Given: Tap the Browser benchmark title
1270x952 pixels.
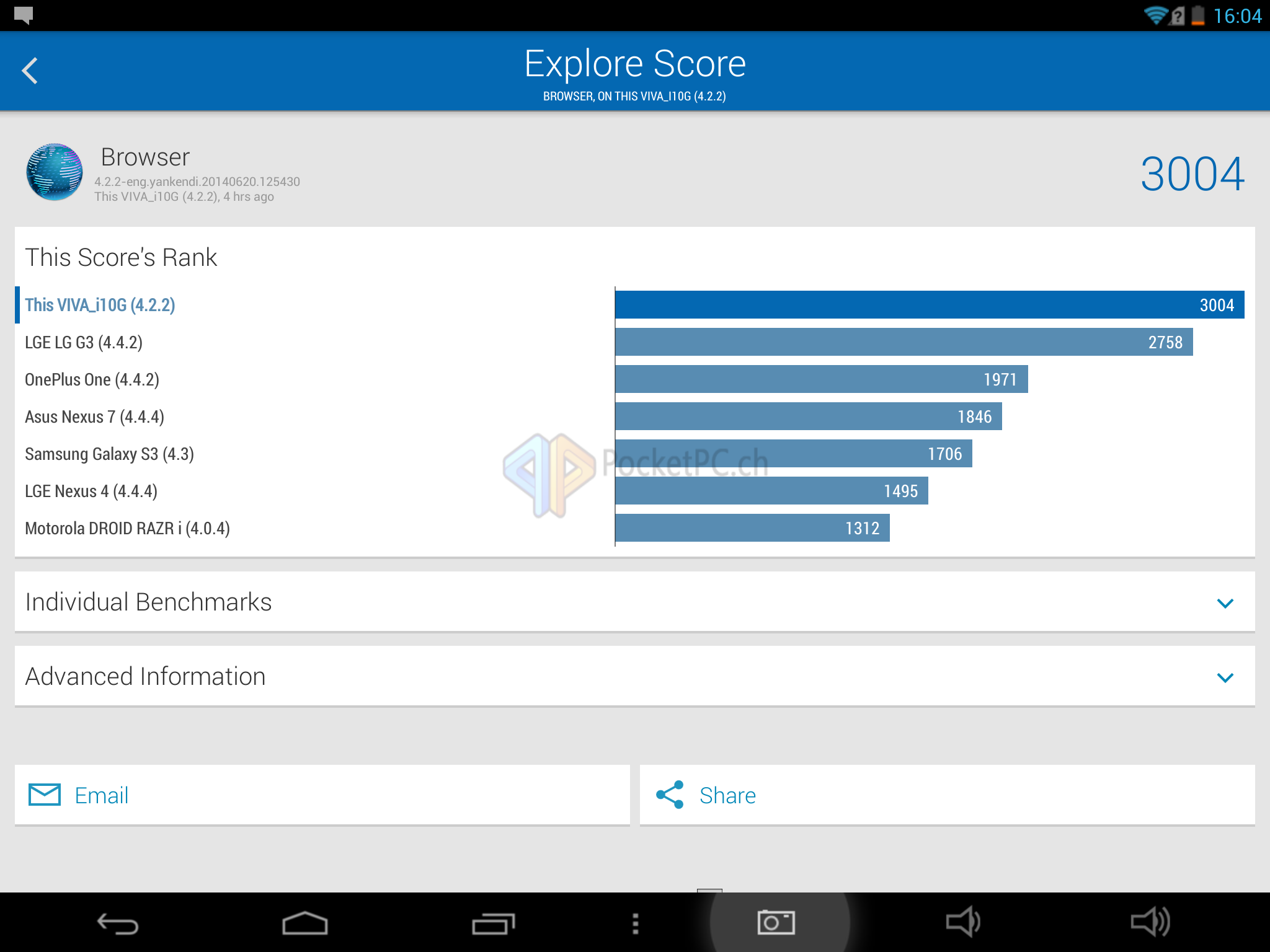Looking at the screenshot, I should 145,157.
